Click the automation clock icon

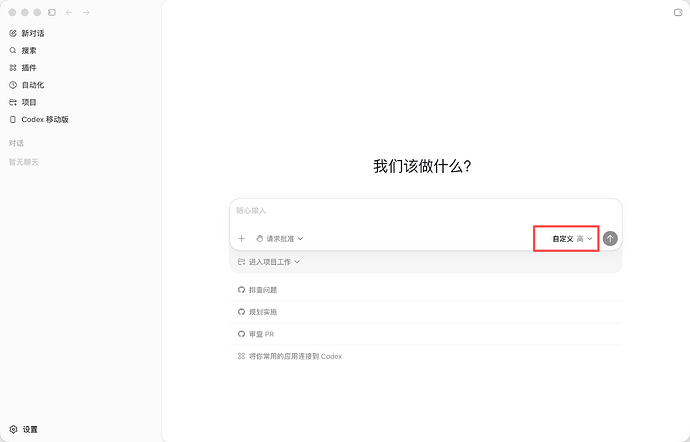point(13,85)
